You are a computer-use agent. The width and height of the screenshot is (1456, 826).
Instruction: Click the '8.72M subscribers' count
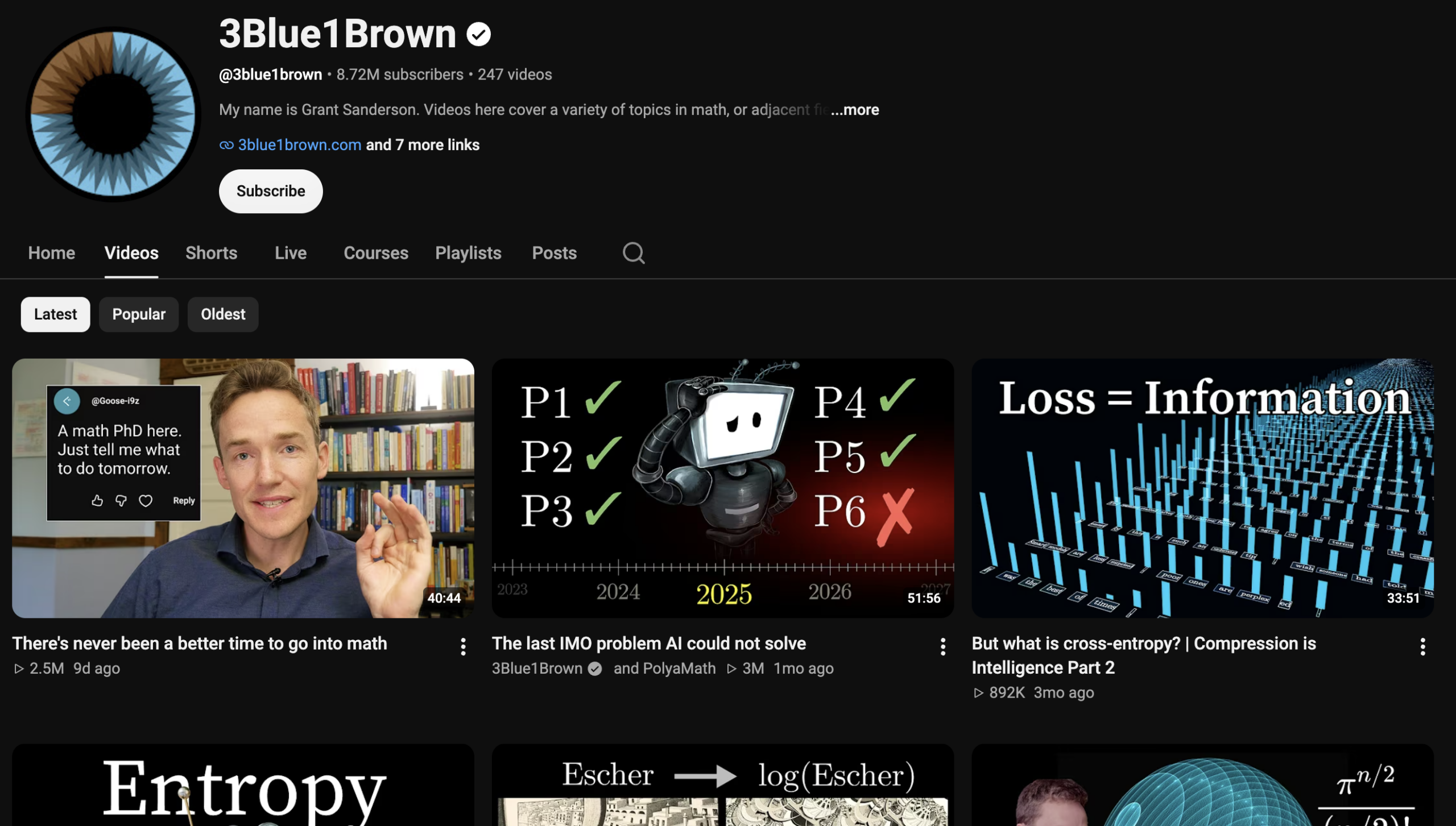400,74
